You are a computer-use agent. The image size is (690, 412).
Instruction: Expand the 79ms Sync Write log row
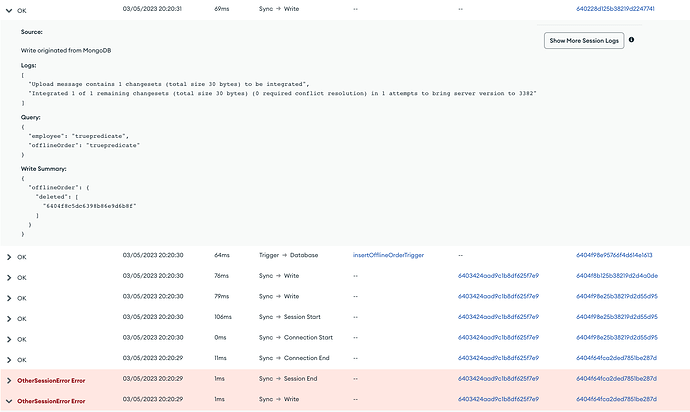[x=9, y=296]
